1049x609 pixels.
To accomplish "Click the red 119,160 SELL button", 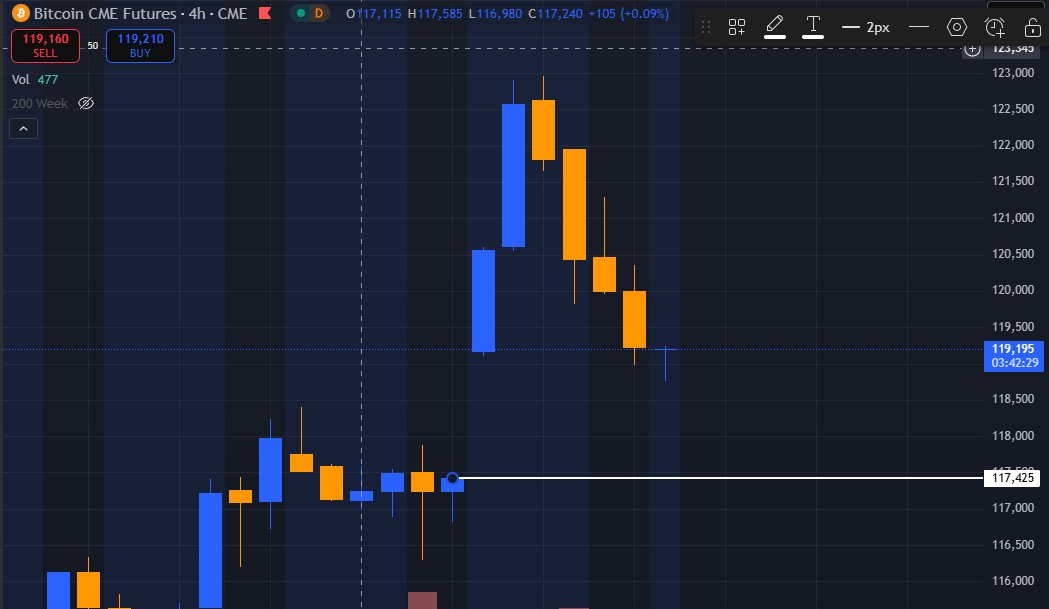I will (x=45, y=46).
